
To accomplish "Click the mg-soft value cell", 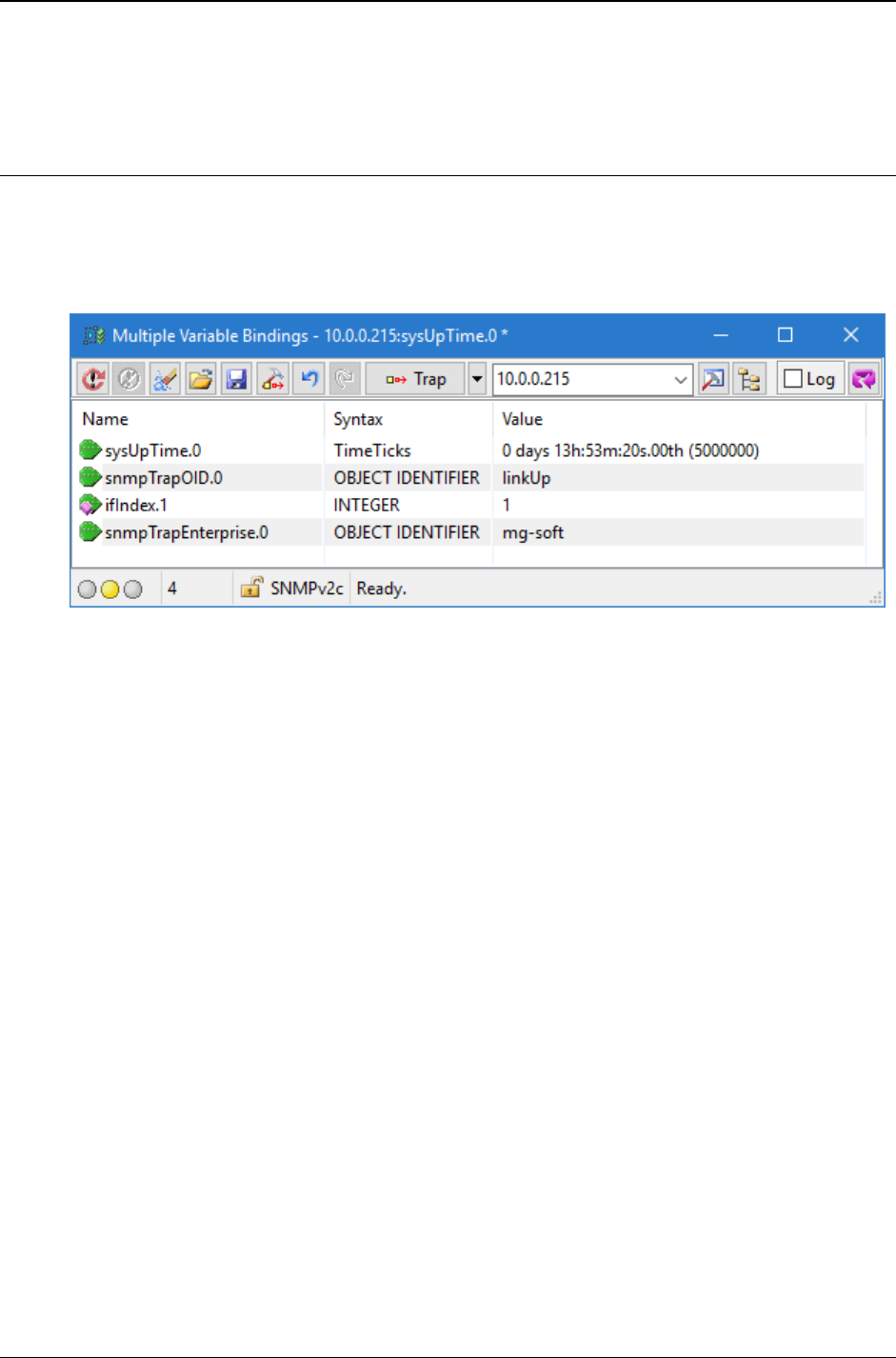I will tap(533, 532).
